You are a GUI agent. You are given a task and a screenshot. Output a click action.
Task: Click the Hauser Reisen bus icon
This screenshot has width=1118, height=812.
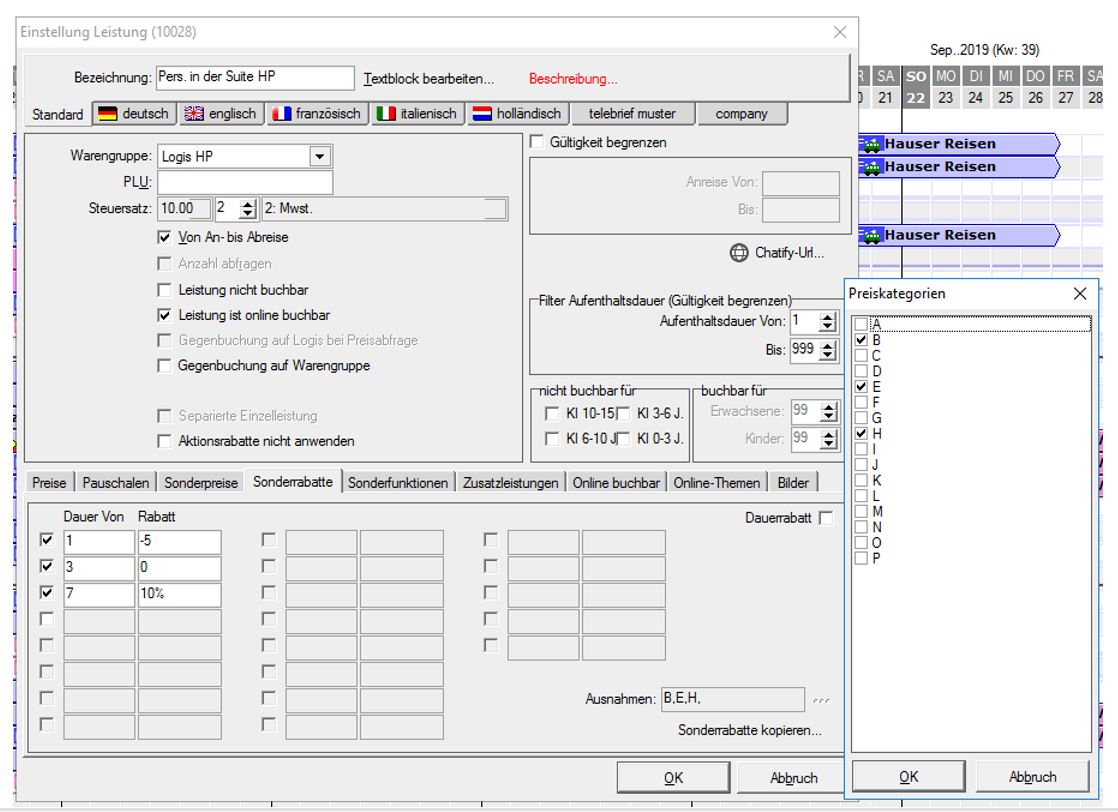coord(871,144)
